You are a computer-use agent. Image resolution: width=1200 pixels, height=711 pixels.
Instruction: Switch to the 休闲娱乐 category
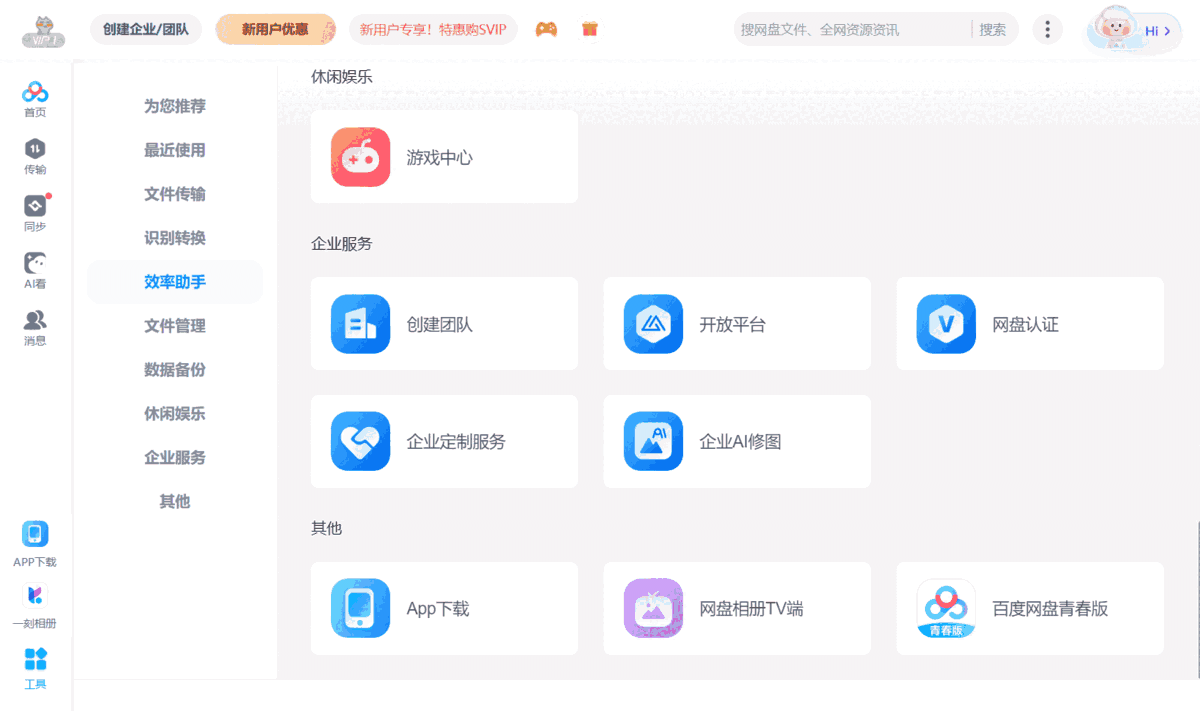174,413
